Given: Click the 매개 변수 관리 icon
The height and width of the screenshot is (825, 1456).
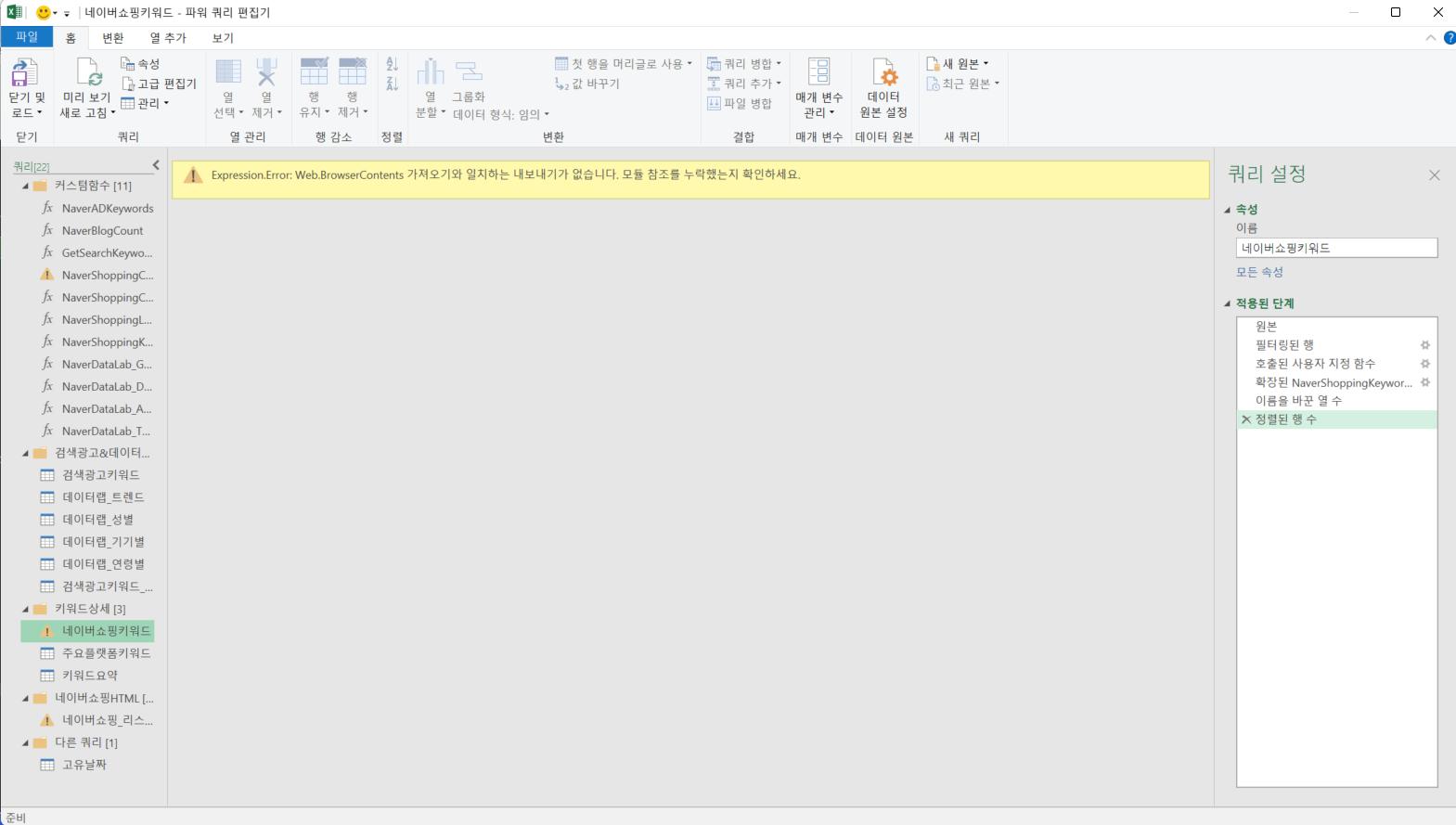Looking at the screenshot, I should click(818, 73).
